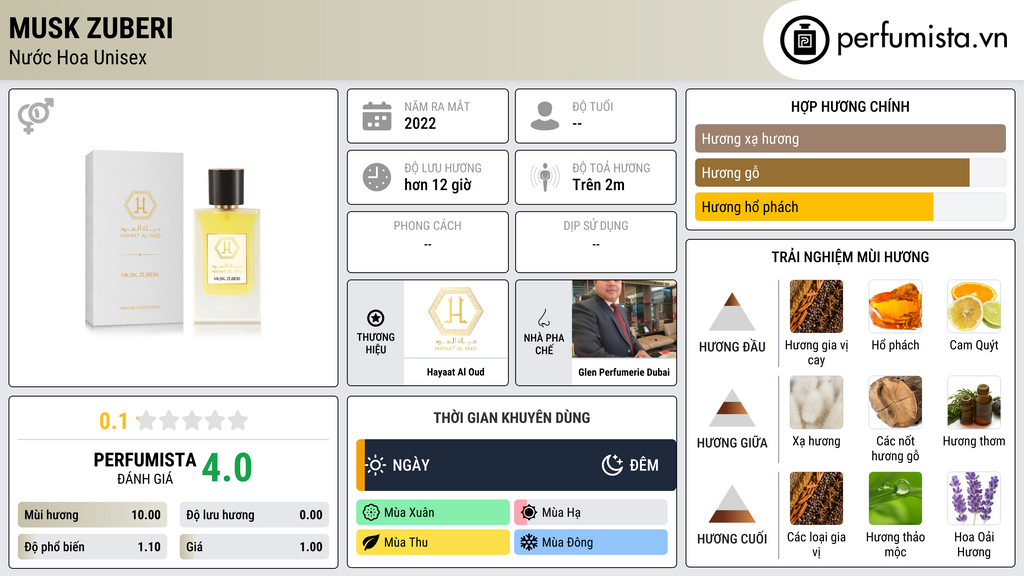
Task: Click the calendar icon beside Năm ra mắt
Action: click(x=377, y=116)
